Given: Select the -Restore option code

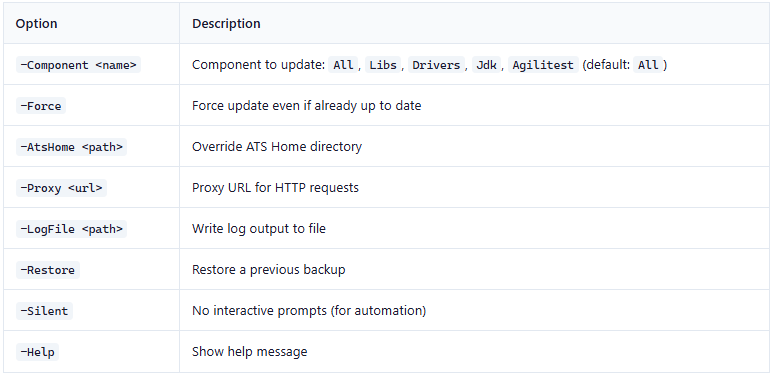Looking at the screenshot, I should (48, 270).
